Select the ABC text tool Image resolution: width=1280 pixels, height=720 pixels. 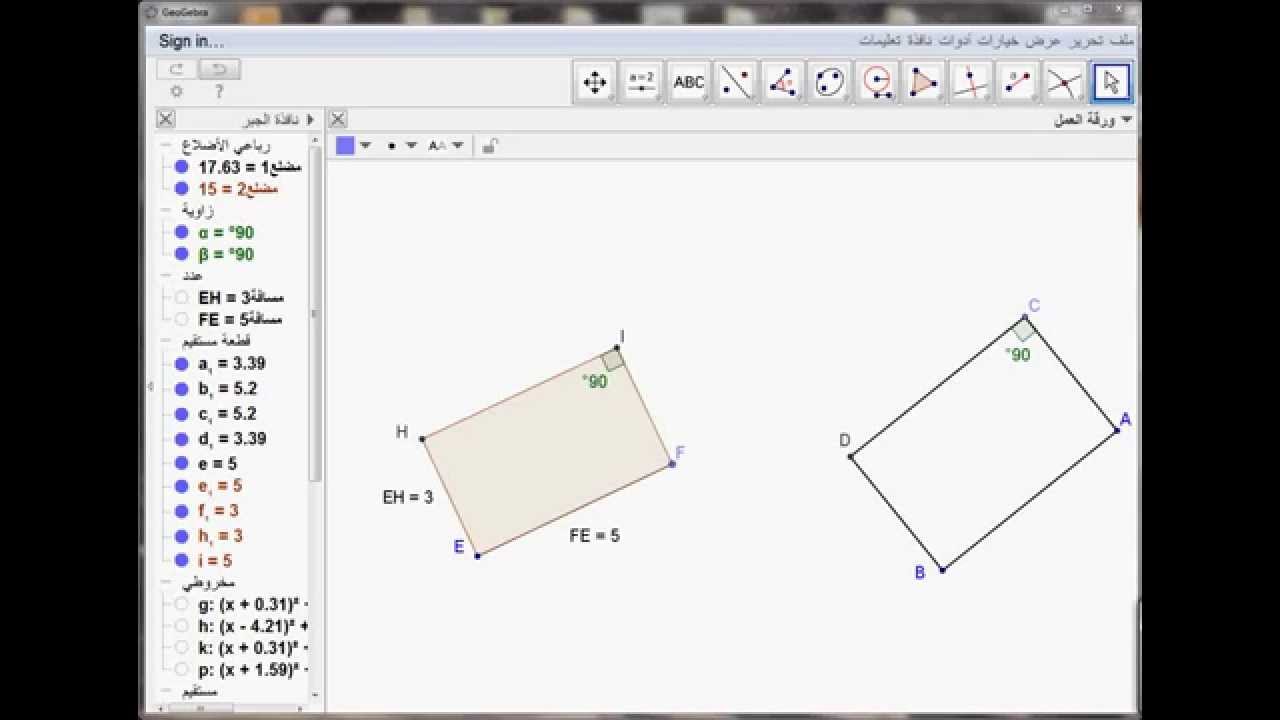(x=688, y=83)
